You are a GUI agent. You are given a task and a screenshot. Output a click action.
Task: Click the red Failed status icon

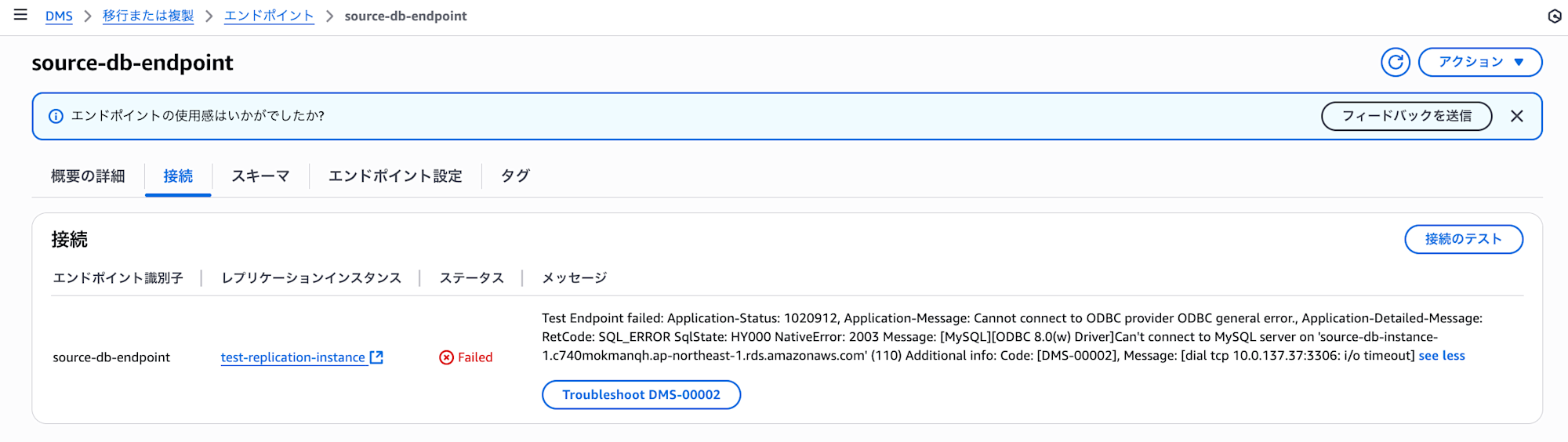click(x=446, y=357)
